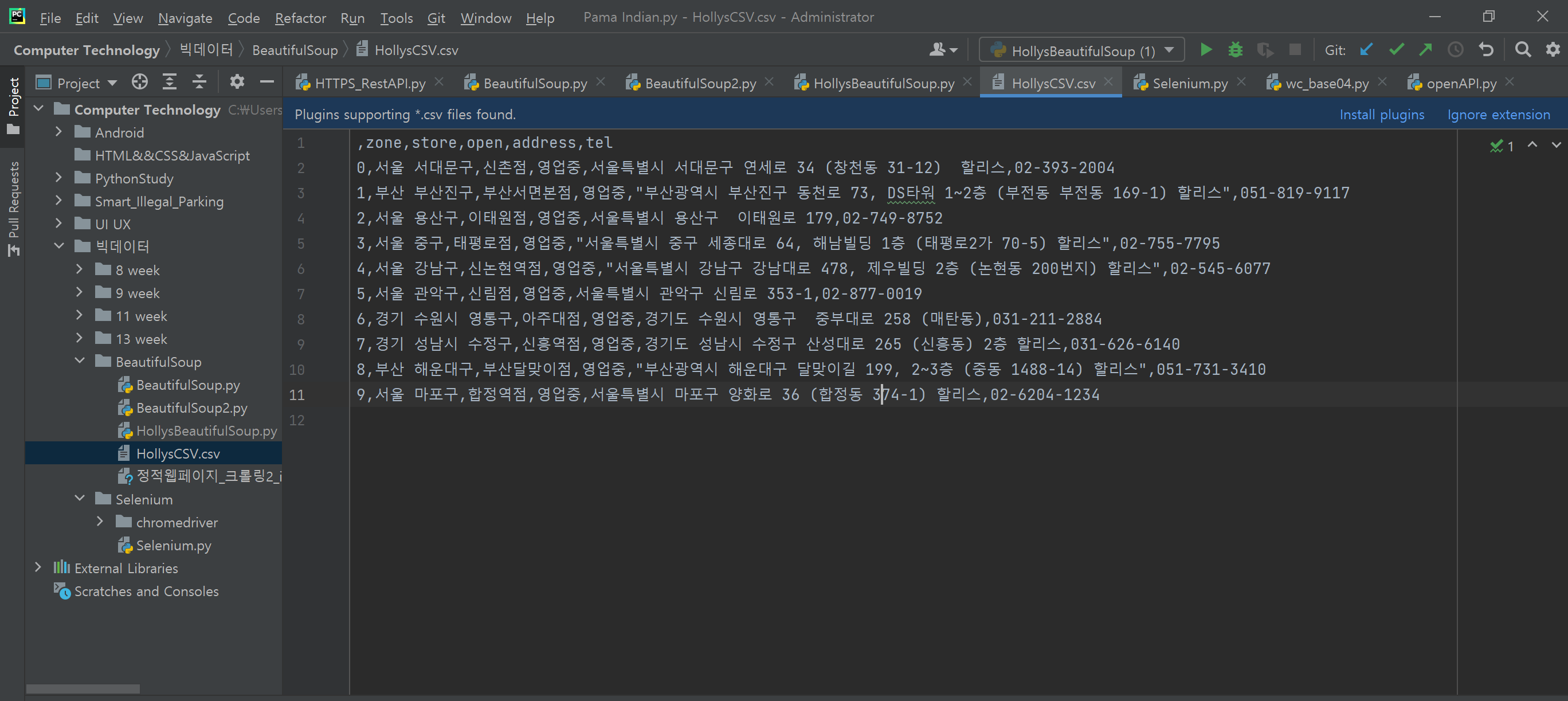The width and height of the screenshot is (1568, 701).
Task: Click Git Push arrow icon
Action: (1425, 50)
